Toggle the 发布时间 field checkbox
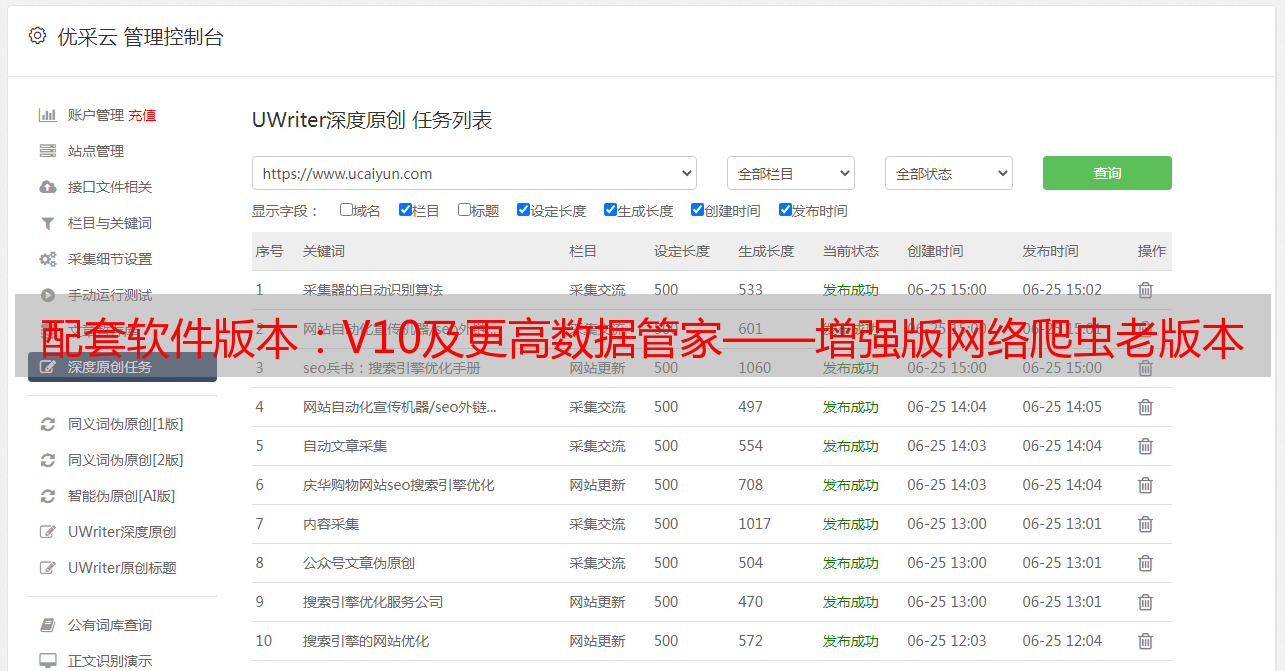 pyautogui.click(x=785, y=210)
